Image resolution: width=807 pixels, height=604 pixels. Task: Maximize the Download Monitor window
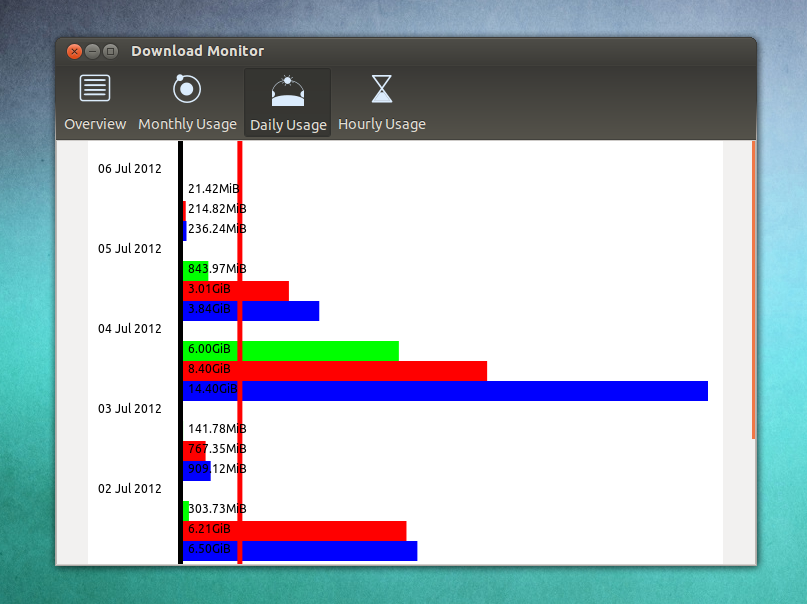[110, 51]
